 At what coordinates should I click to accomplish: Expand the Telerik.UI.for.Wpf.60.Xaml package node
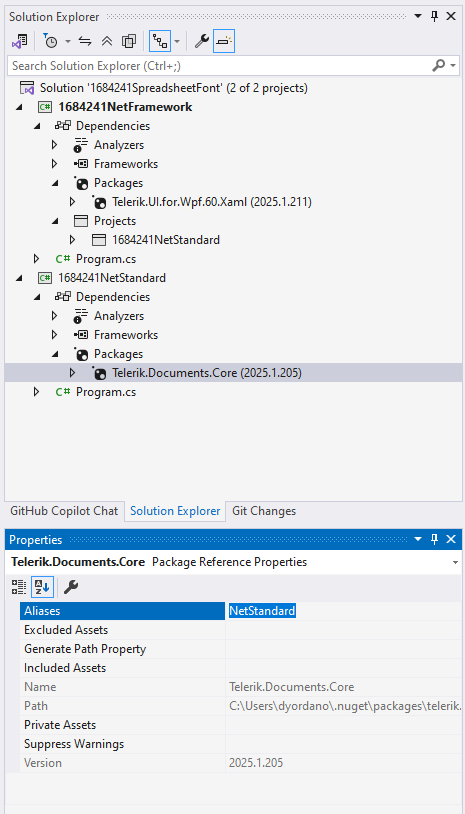pyautogui.click(x=72, y=202)
